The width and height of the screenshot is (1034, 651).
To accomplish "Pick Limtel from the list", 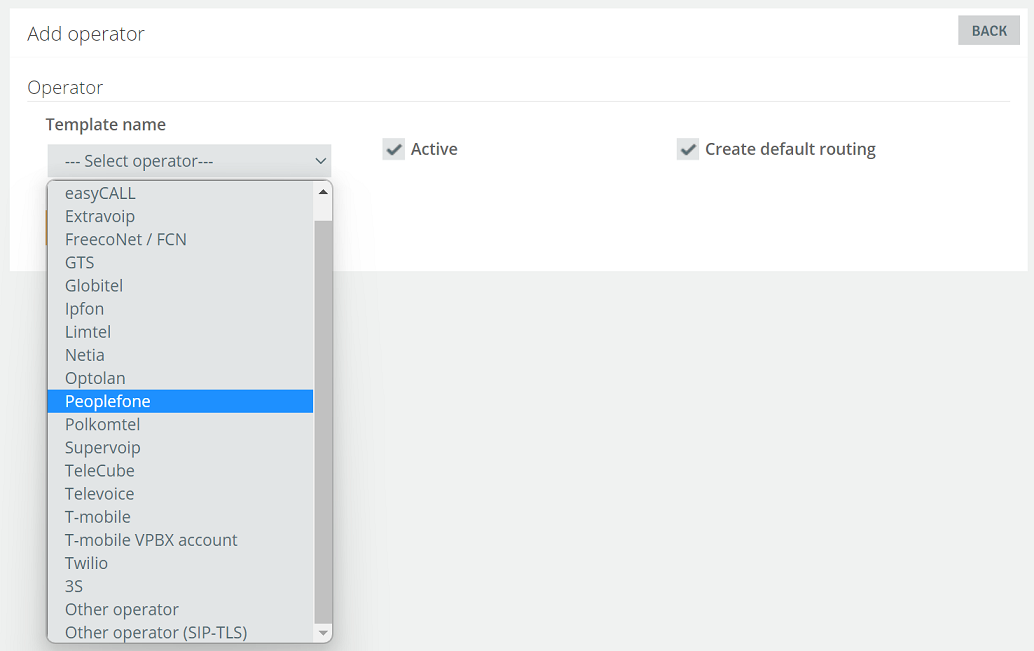I will pyautogui.click(x=180, y=332).
